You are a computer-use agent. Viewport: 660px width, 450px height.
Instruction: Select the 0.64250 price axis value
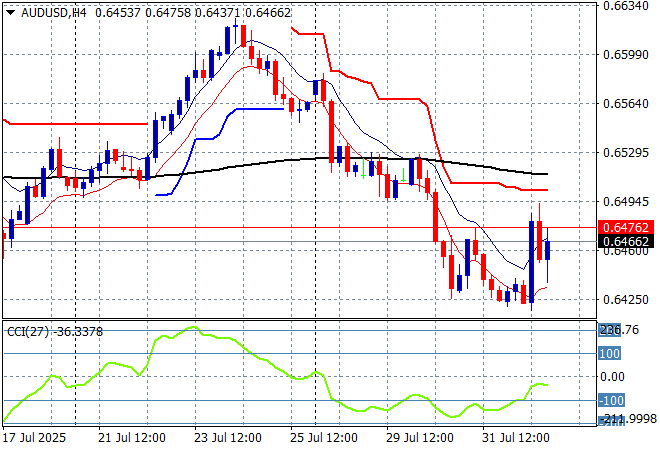(625, 300)
